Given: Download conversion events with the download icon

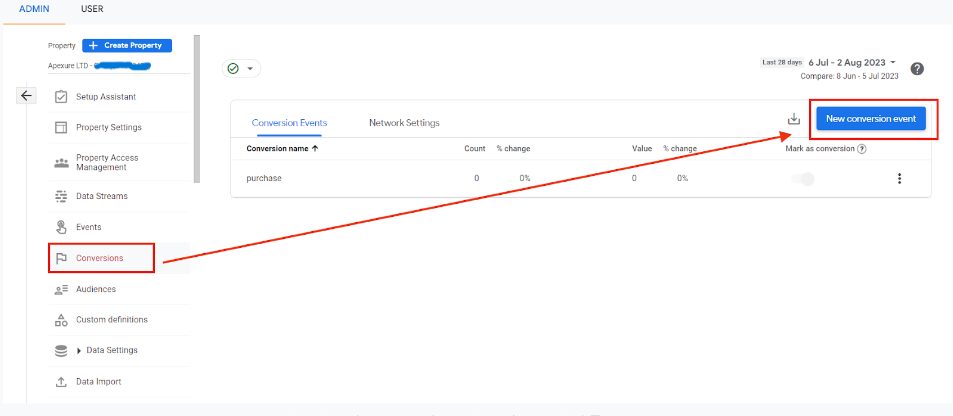Looking at the screenshot, I should (794, 119).
